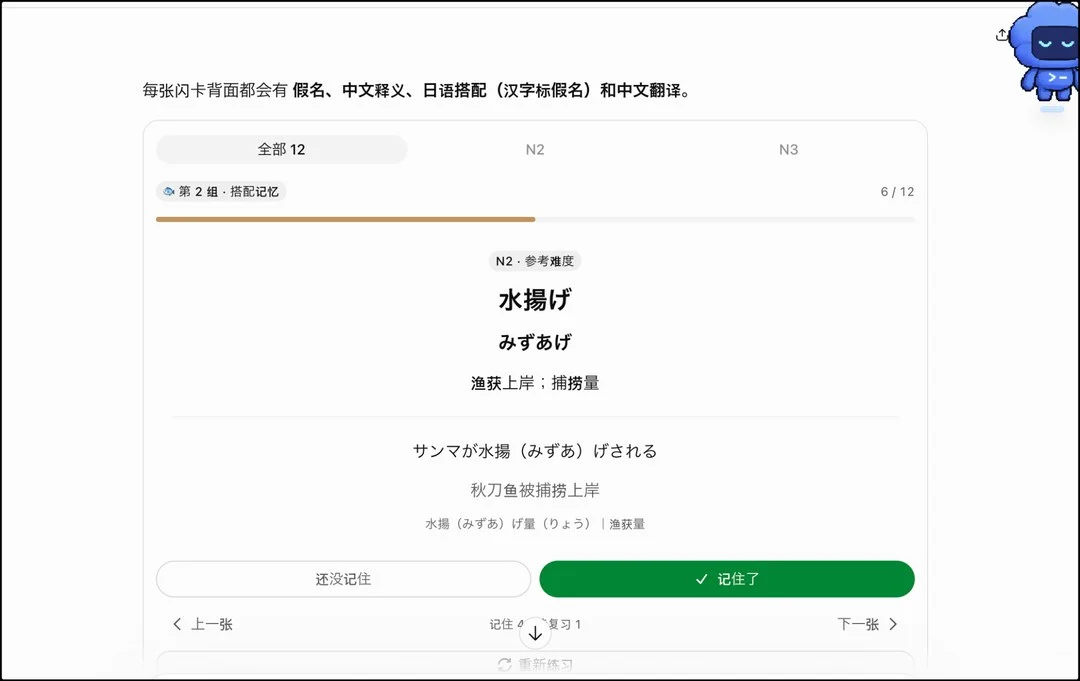Go to previous card with 上一张

pyautogui.click(x=202, y=625)
